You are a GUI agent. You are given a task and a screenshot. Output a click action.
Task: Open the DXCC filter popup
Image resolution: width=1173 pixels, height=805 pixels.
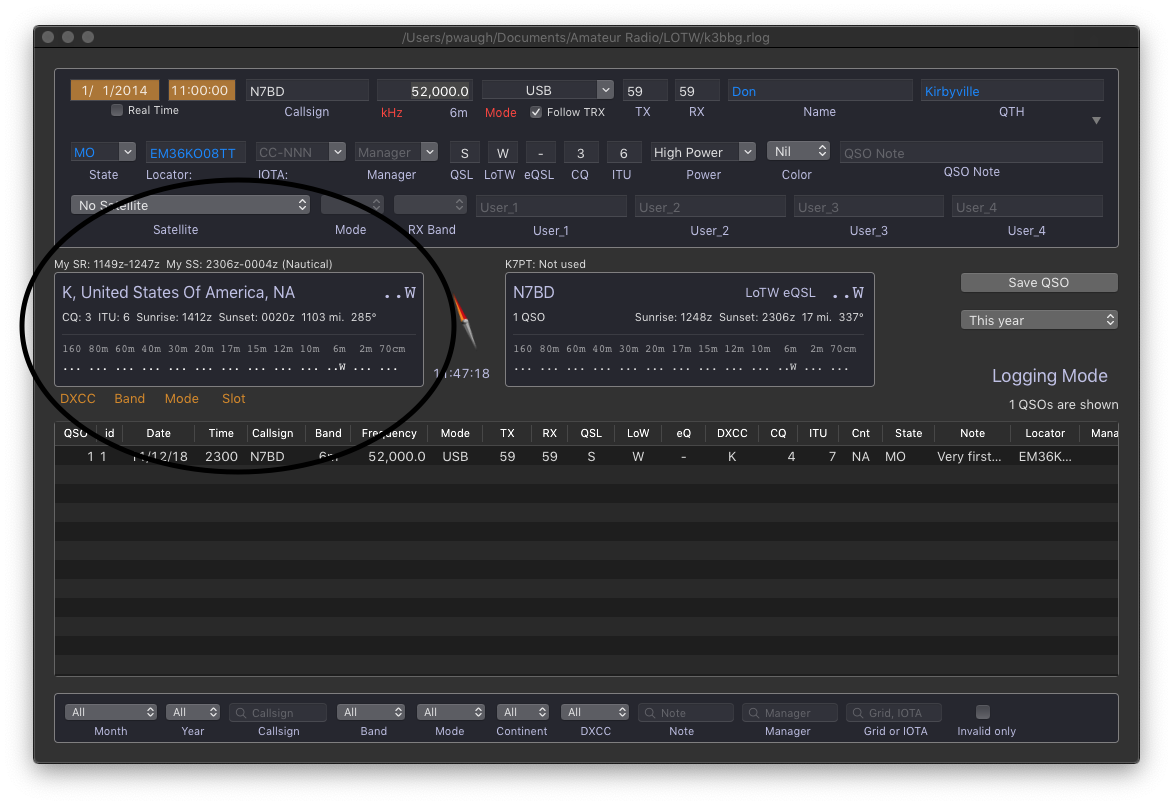pos(595,712)
